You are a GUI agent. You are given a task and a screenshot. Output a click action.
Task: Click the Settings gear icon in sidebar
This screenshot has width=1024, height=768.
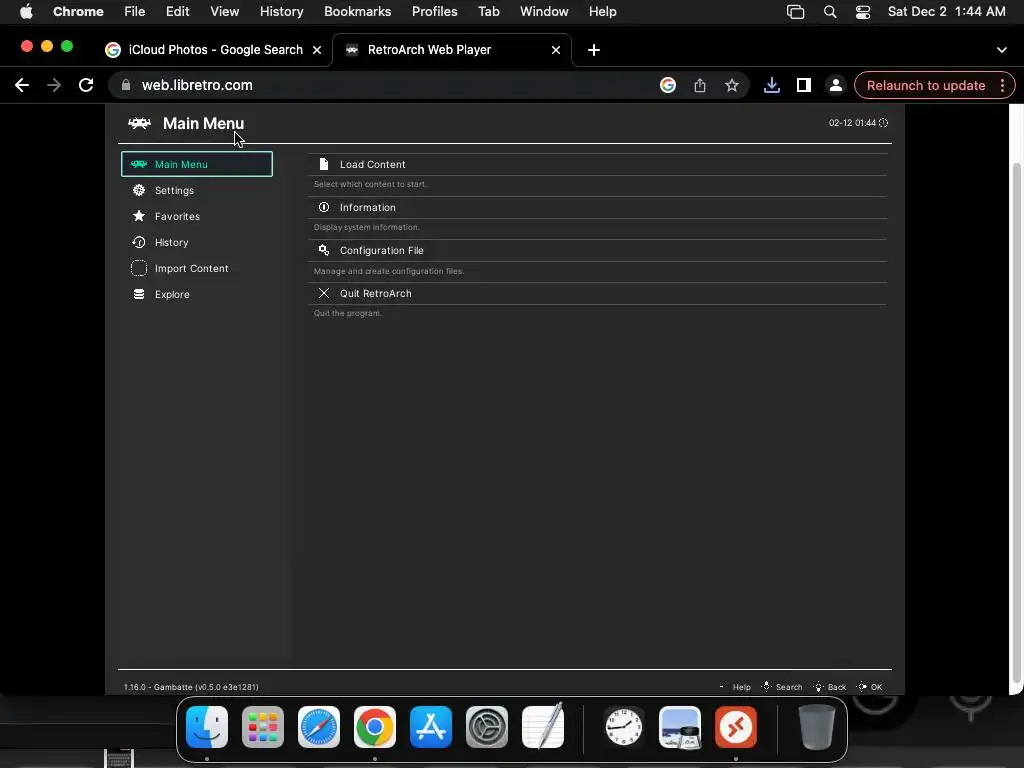pos(138,190)
